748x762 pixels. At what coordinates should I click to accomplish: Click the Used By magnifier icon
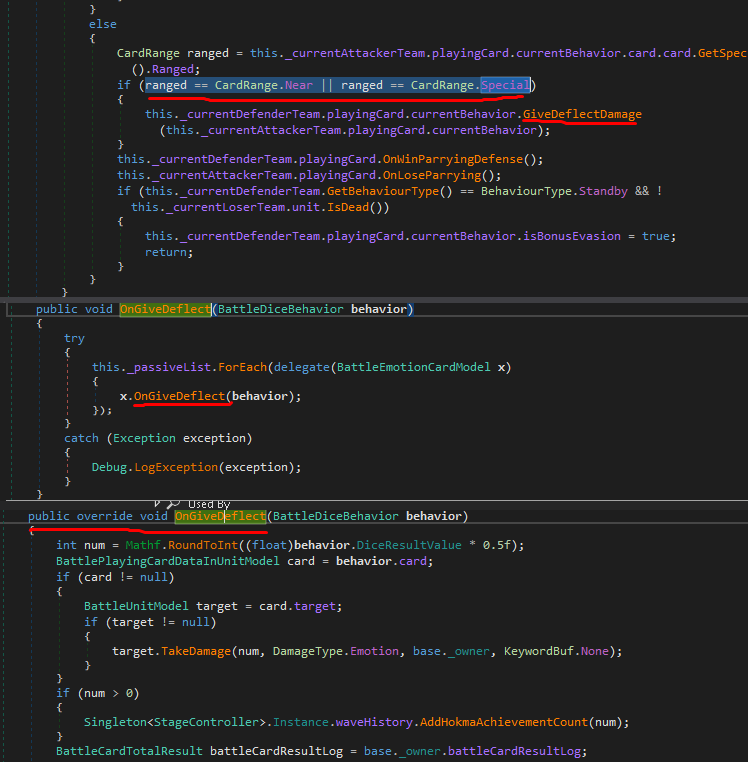tap(173, 504)
